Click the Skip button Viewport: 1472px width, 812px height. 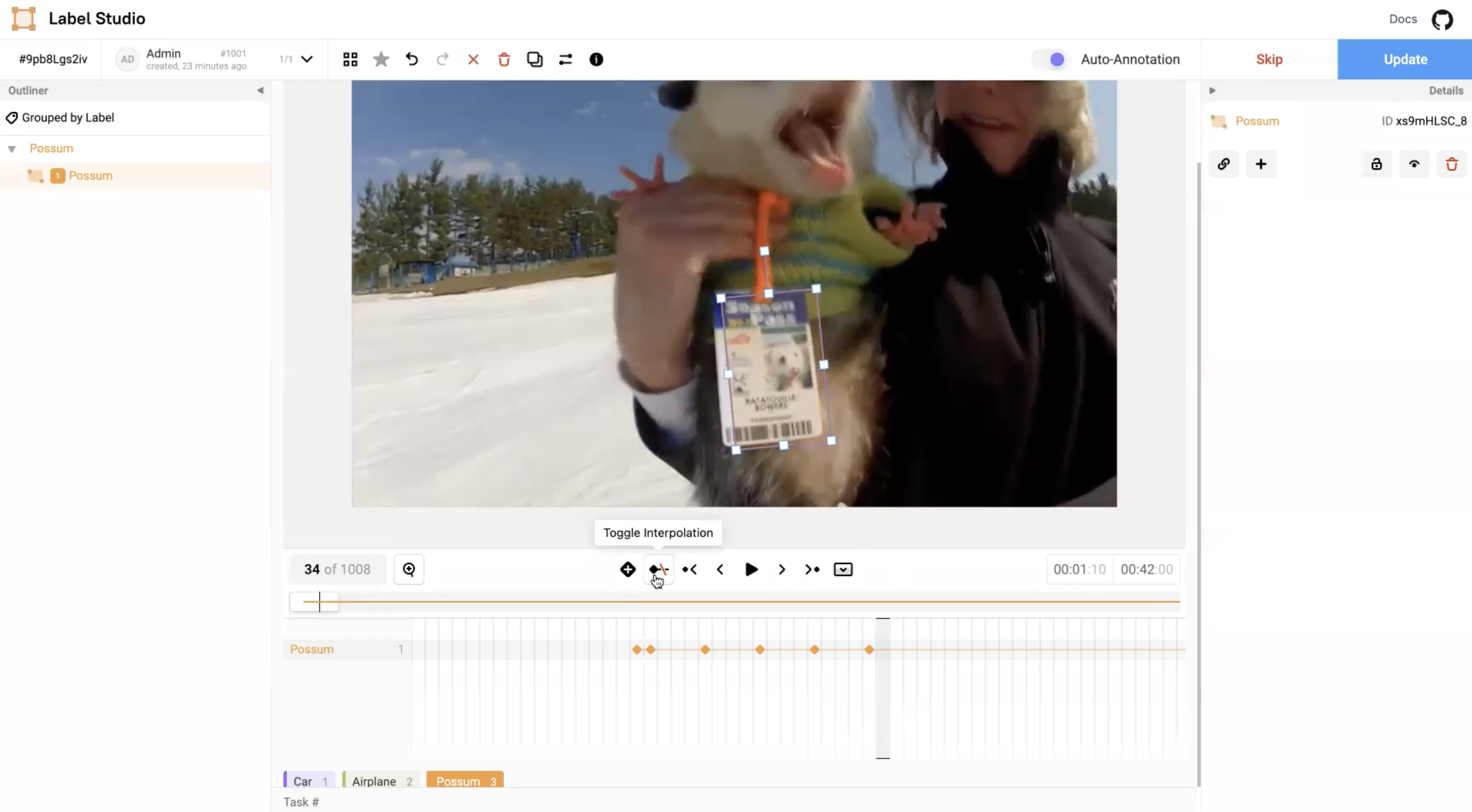pos(1268,59)
